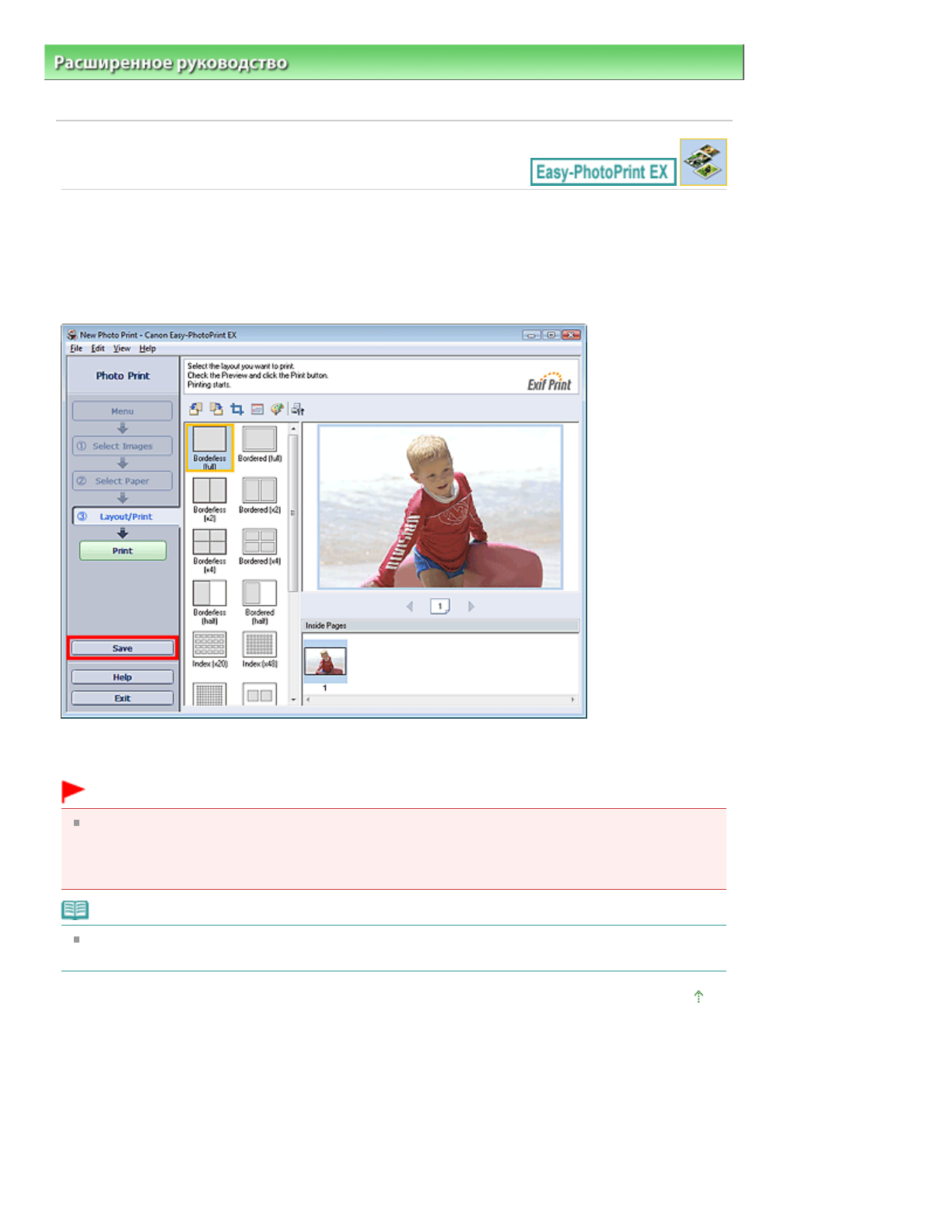The image size is (952, 1232).
Task: Open the File menu
Action: (76, 348)
